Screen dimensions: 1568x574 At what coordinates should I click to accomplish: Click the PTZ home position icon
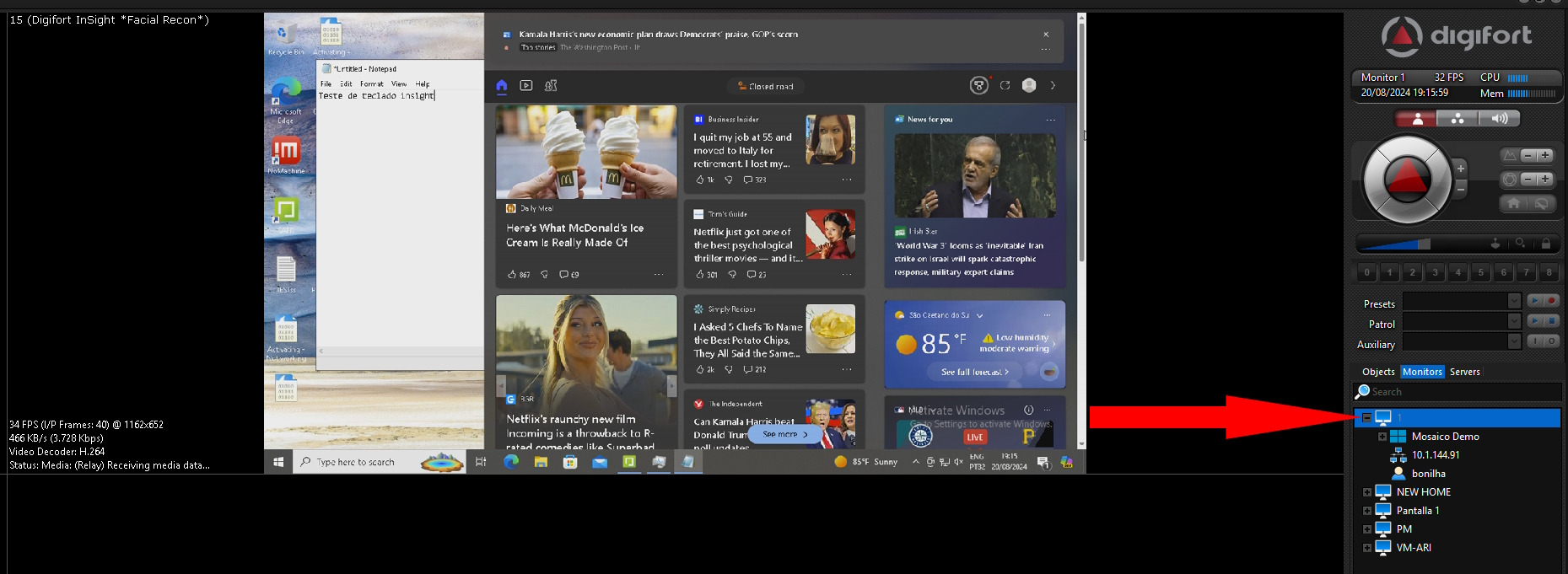(x=1514, y=203)
